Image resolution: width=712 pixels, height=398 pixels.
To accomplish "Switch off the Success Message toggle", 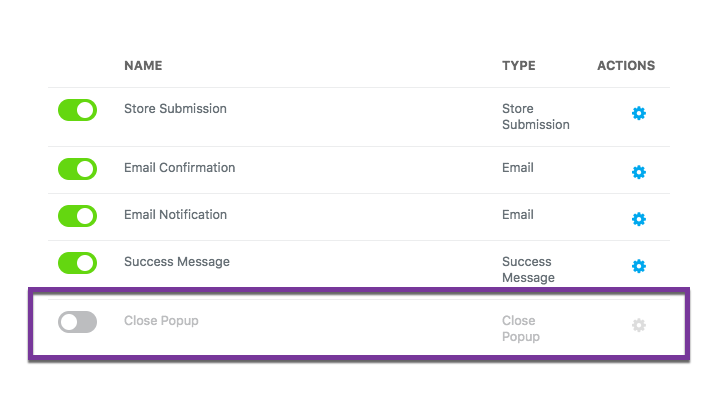I will click(77, 263).
